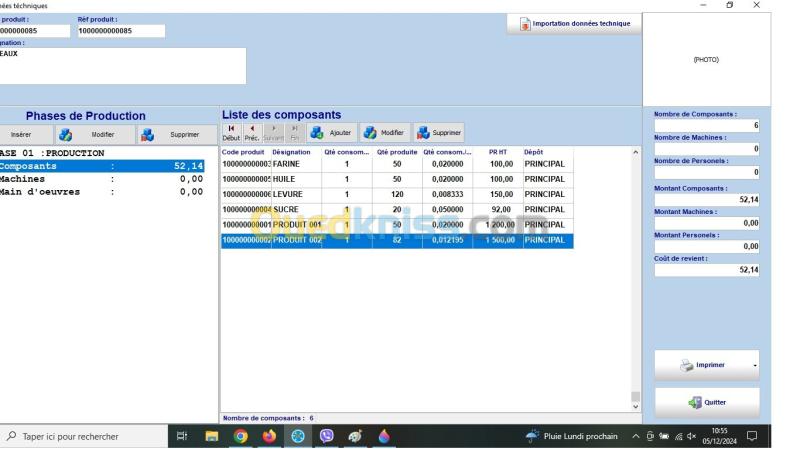The image size is (800, 449).
Task: Click the Code produit column header
Action: 245,152
